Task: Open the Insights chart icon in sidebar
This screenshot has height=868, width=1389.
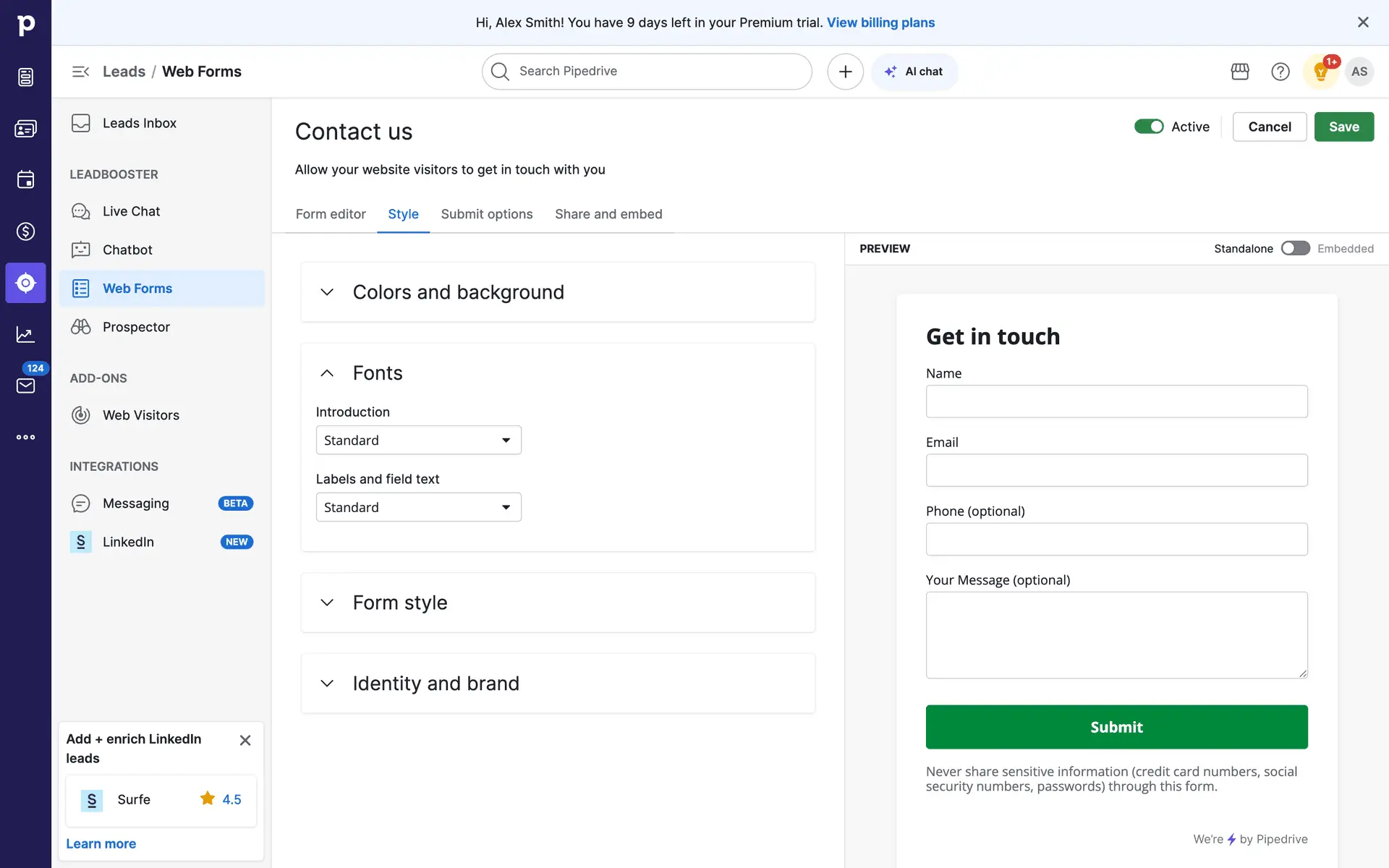Action: [x=25, y=334]
